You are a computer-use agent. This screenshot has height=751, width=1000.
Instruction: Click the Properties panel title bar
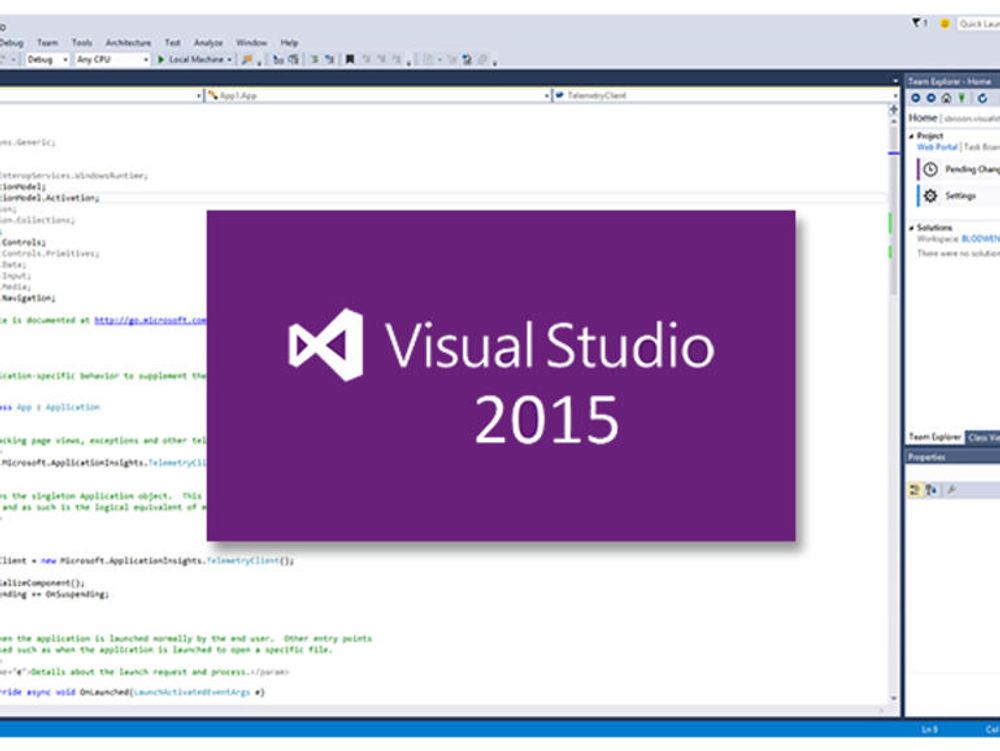tap(953, 457)
